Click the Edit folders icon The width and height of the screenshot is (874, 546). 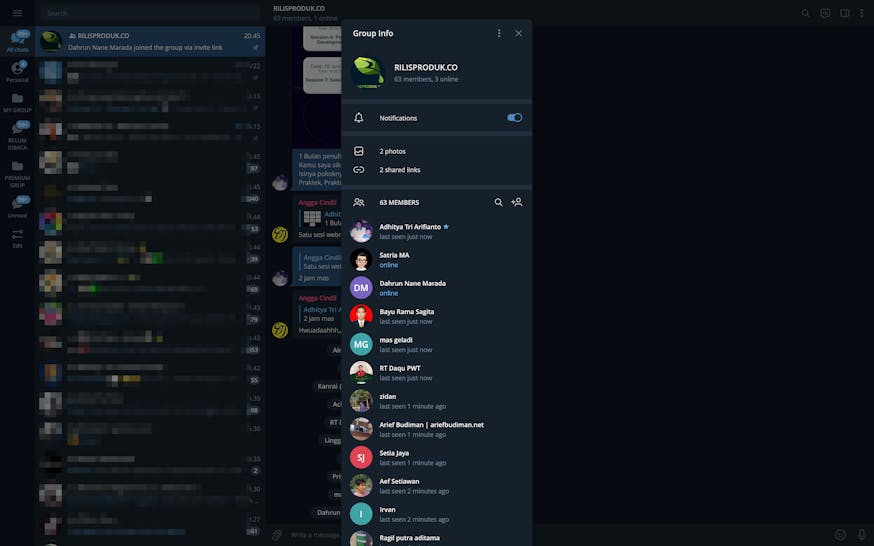tap(17, 238)
